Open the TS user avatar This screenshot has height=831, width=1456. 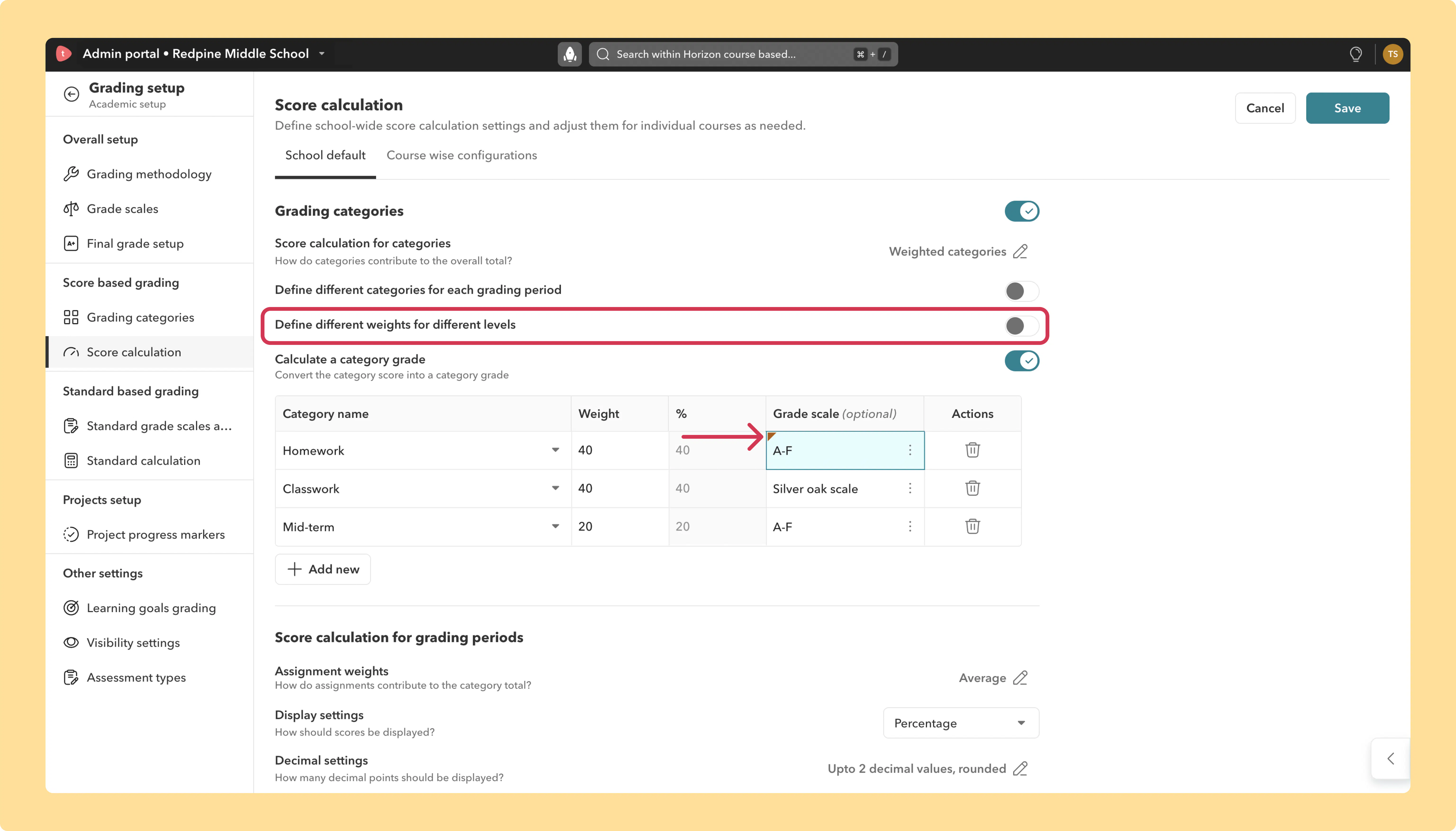(x=1393, y=54)
